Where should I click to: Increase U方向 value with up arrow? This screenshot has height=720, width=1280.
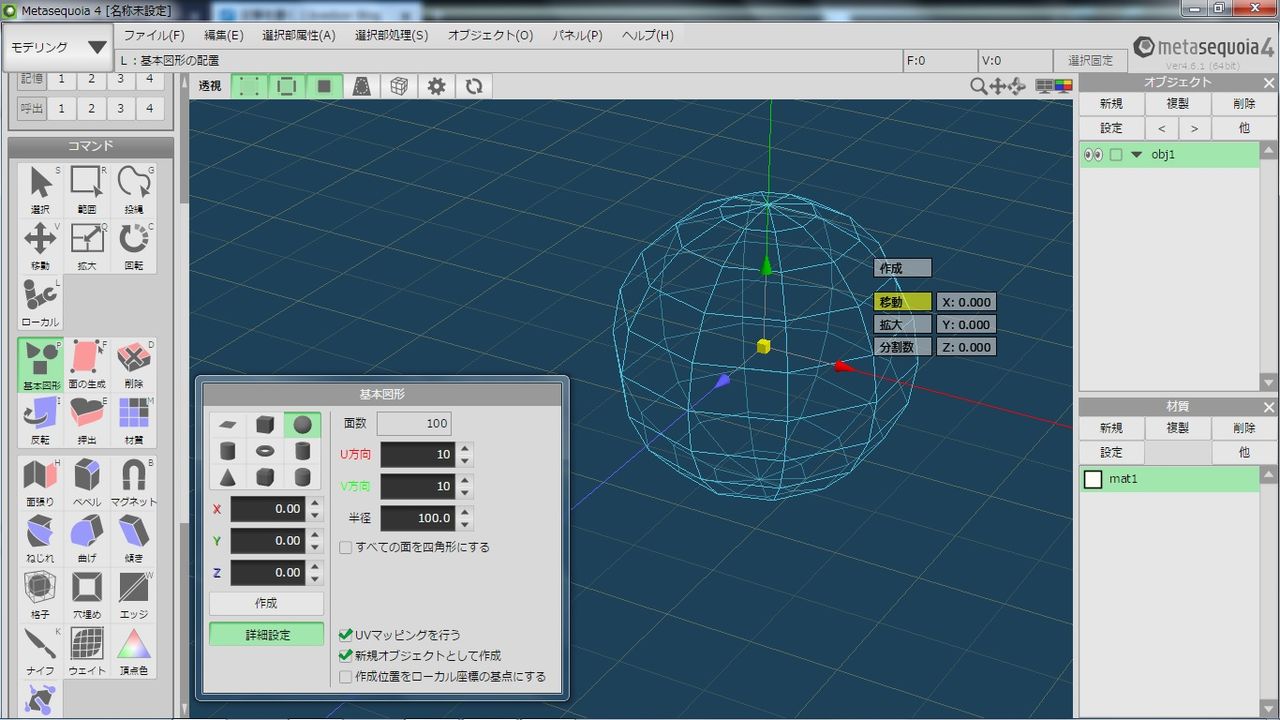click(465, 448)
